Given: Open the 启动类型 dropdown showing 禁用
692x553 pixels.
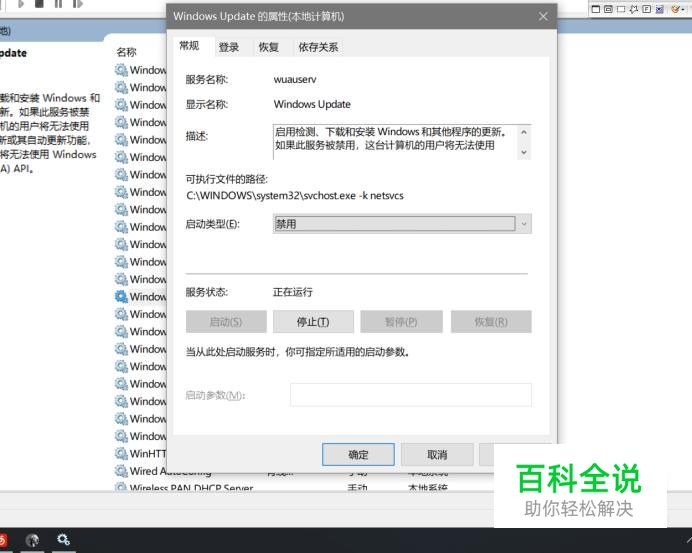Looking at the screenshot, I should 402,224.
